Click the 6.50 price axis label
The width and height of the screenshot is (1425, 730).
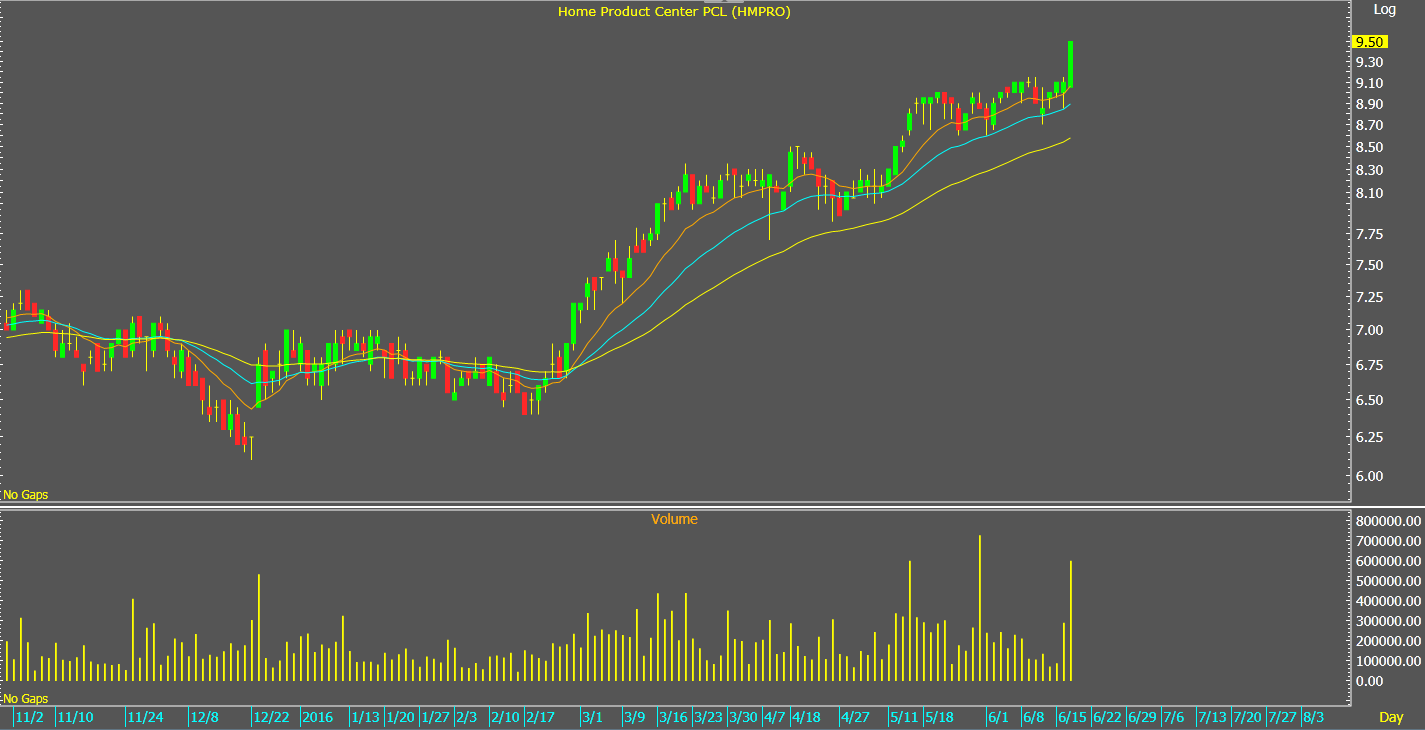(x=1369, y=400)
